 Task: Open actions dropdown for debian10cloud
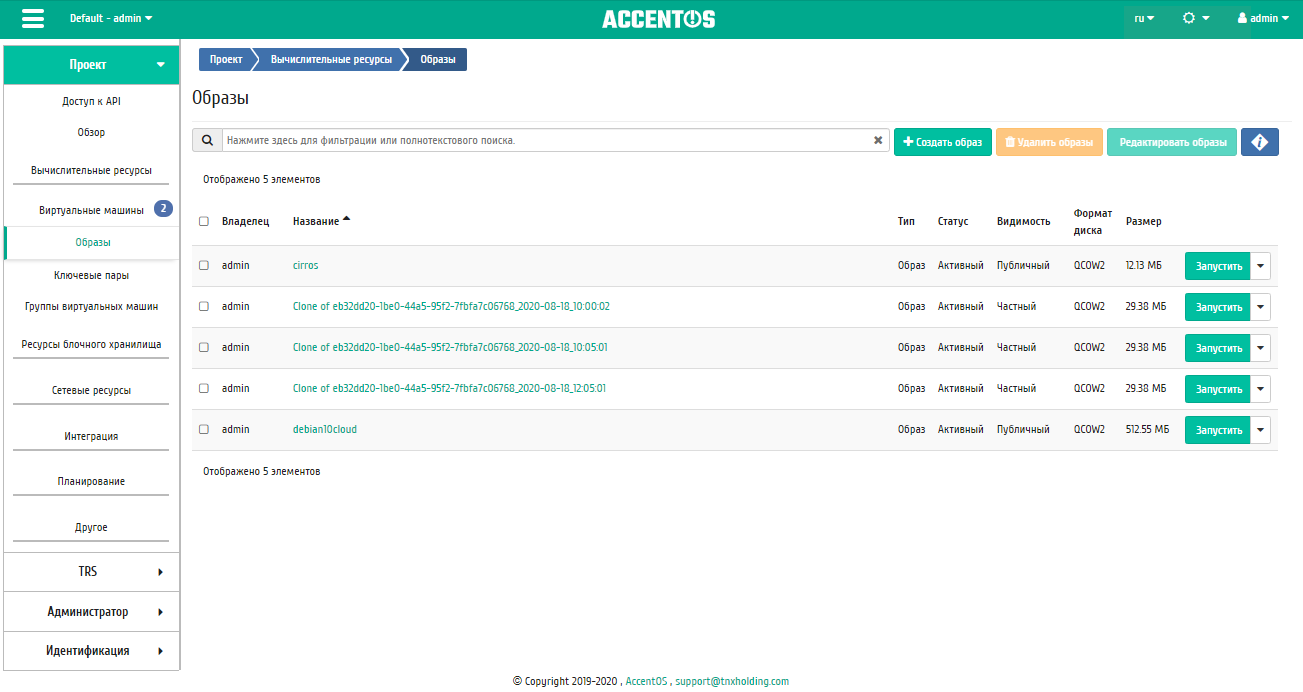(x=1260, y=430)
